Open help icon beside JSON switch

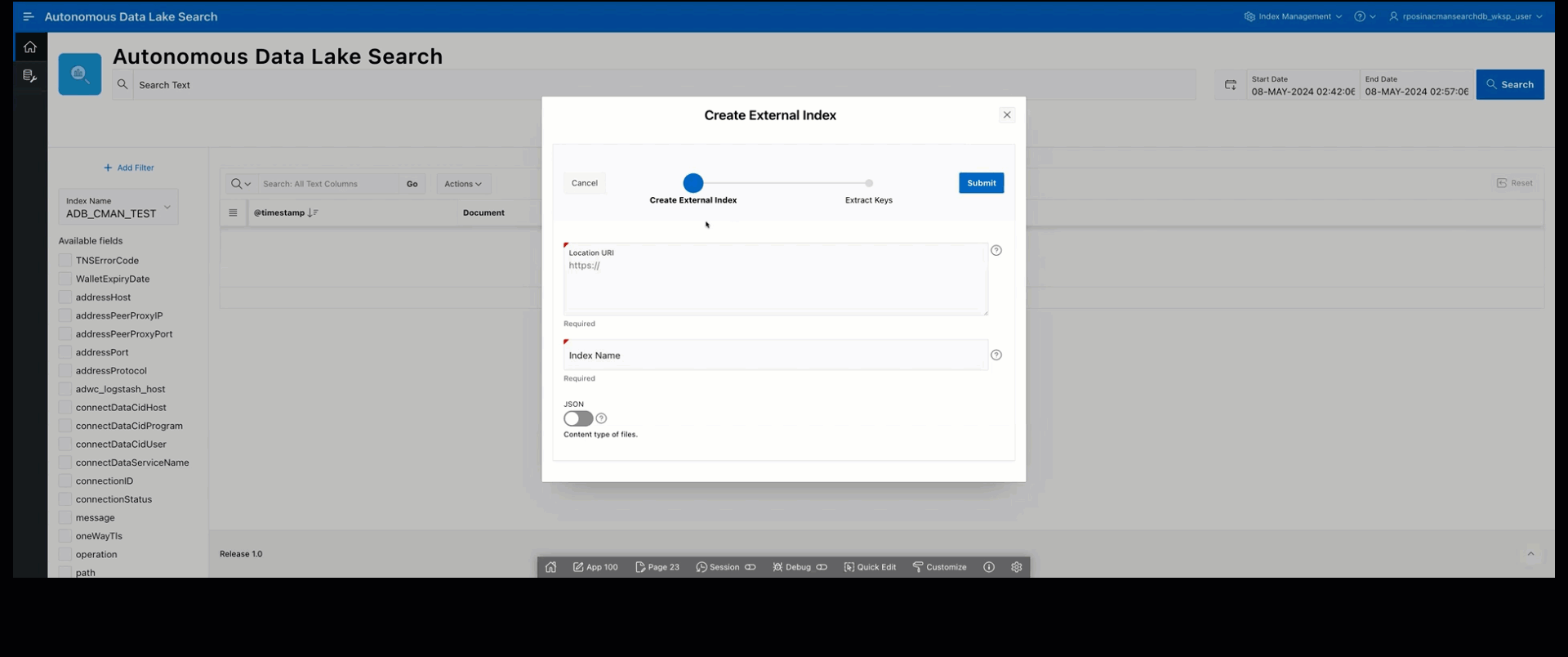point(601,418)
